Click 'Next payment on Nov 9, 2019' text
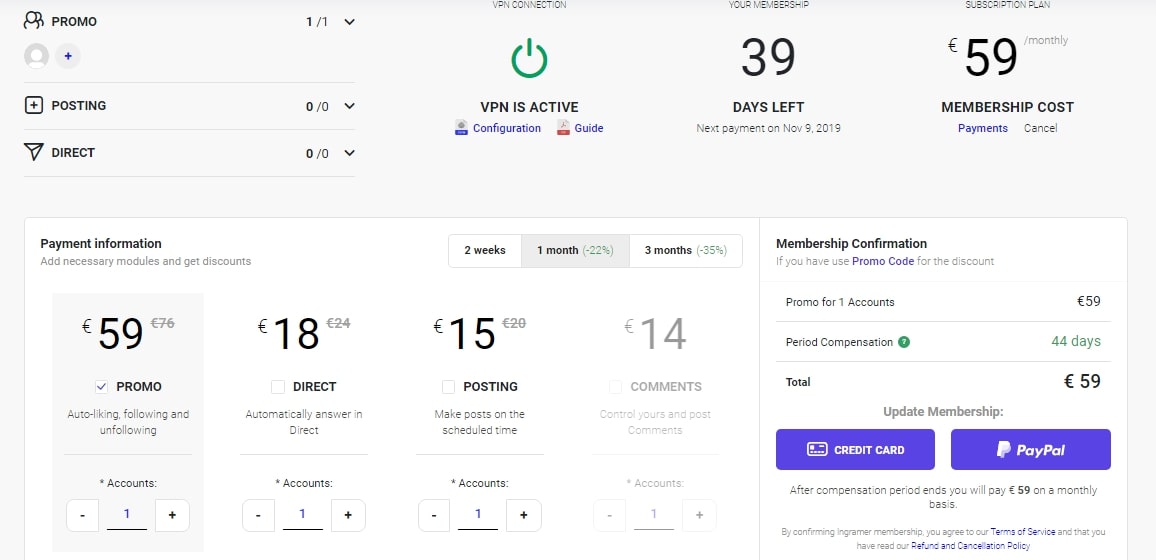This screenshot has width=1156, height=560. [x=768, y=128]
